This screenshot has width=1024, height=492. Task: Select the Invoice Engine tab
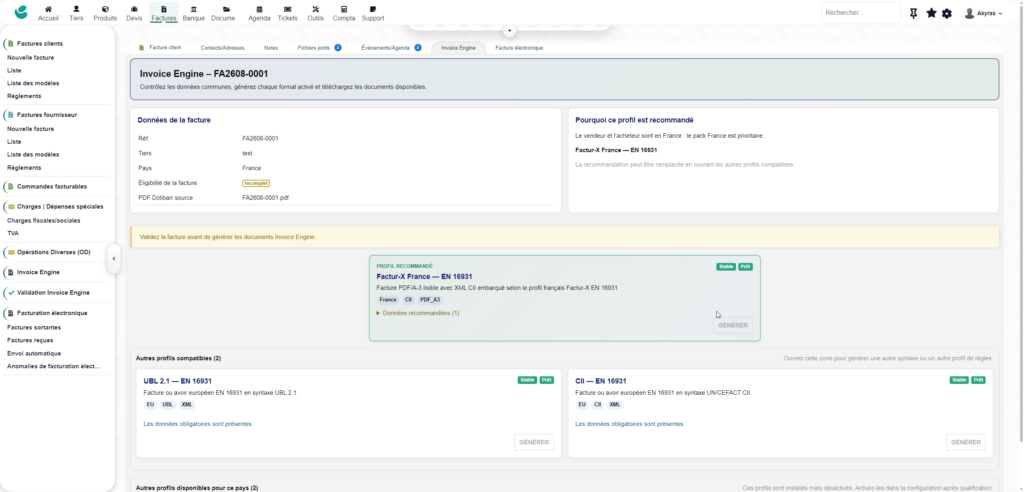point(458,48)
